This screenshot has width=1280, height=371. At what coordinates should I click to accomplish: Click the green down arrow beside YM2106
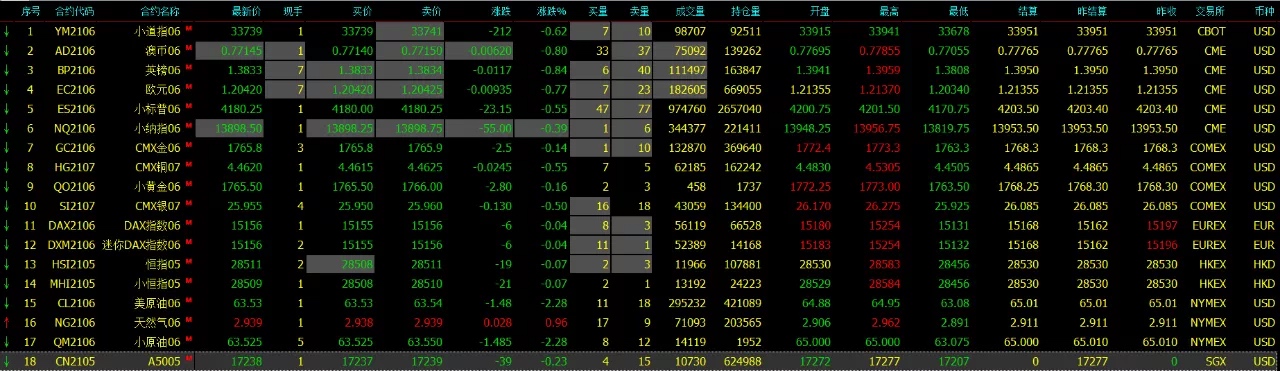[x=7, y=31]
